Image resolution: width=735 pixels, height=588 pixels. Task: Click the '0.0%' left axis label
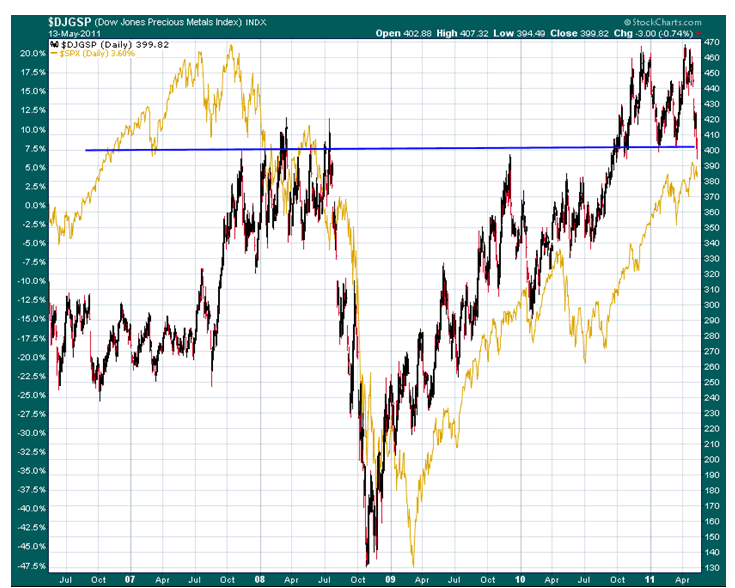click(x=35, y=205)
